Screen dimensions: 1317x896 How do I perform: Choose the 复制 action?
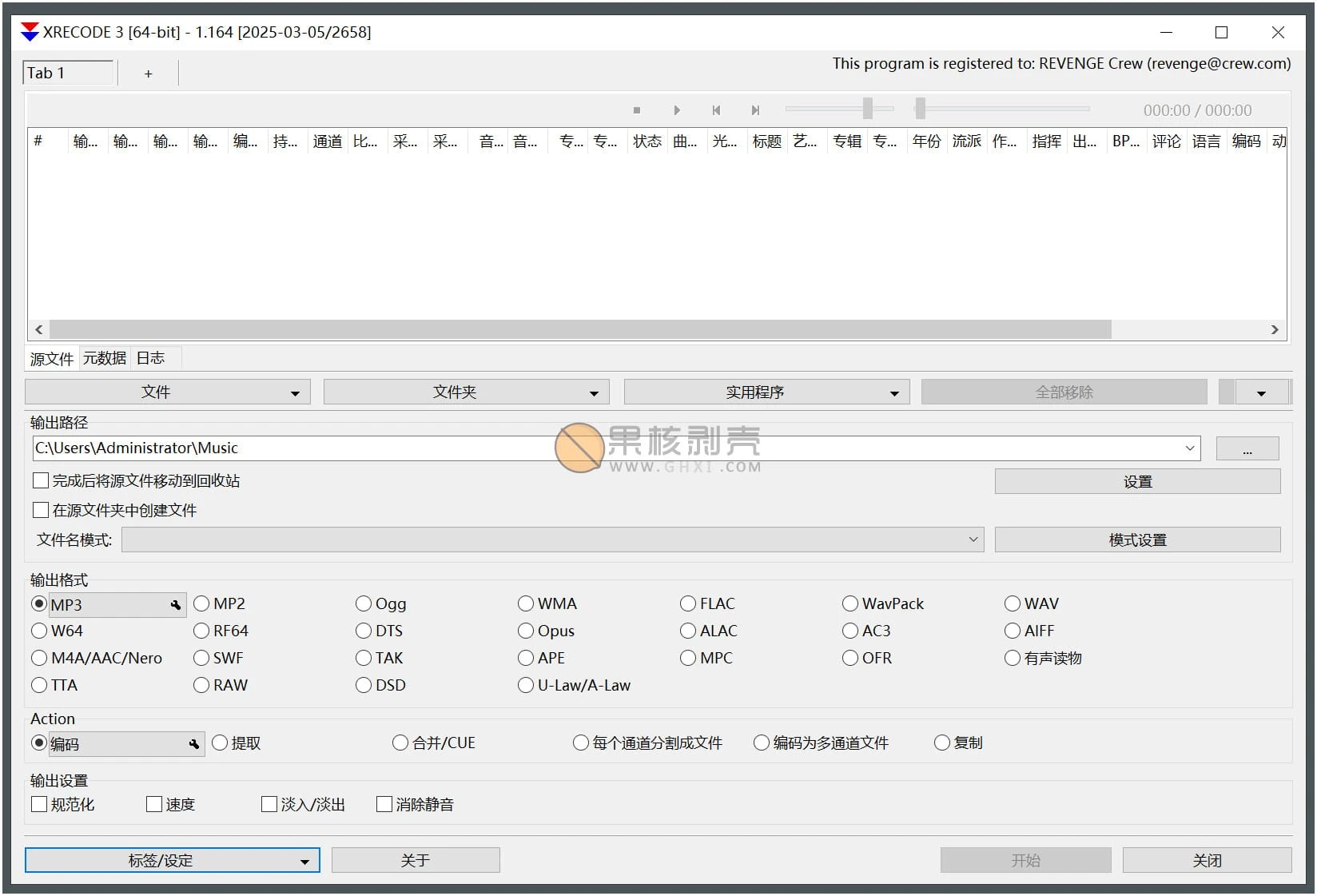point(958,743)
